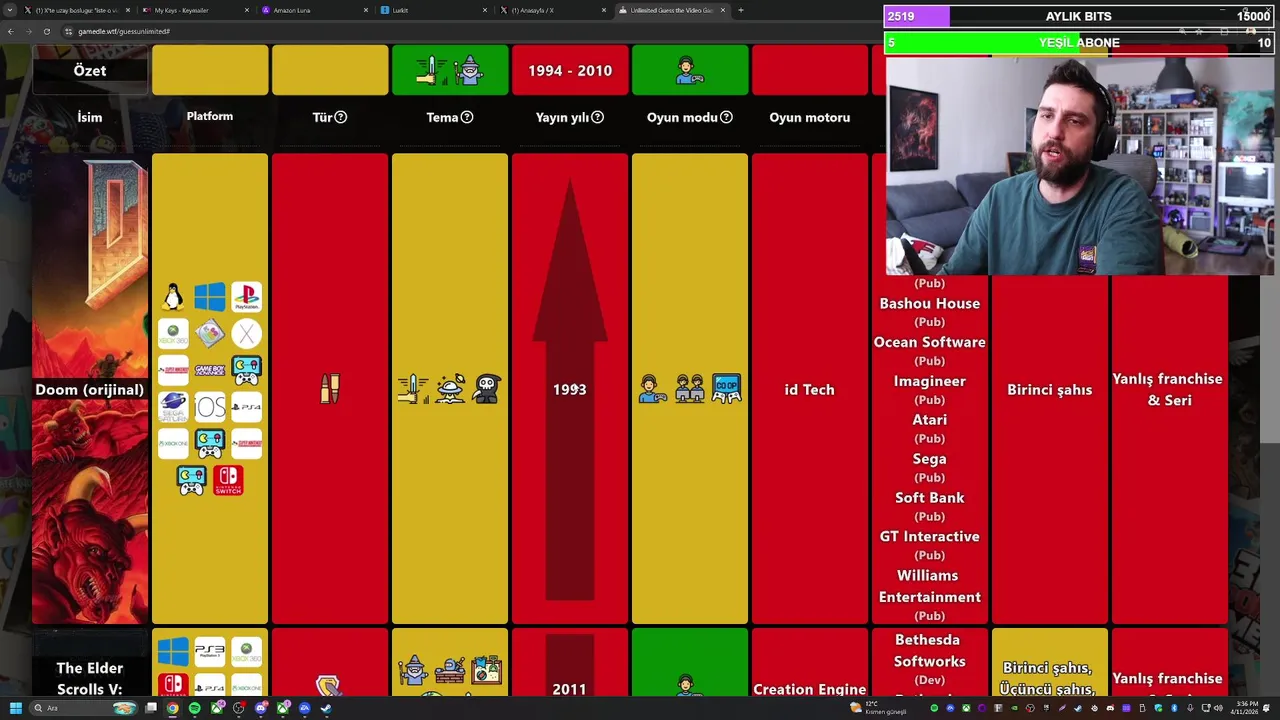Click the Doom (orijinal) cover image
Screen dimensions: 1280x720
(90, 389)
